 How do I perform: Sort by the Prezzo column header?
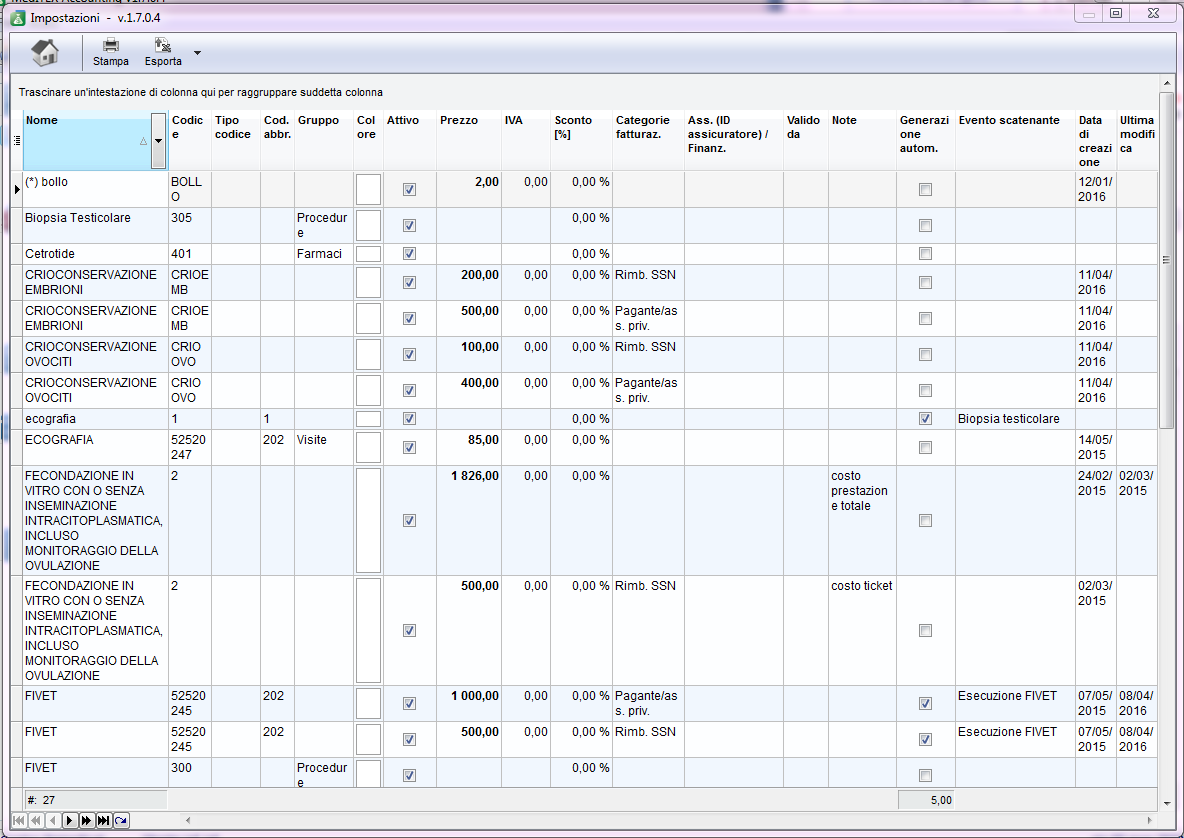click(468, 140)
